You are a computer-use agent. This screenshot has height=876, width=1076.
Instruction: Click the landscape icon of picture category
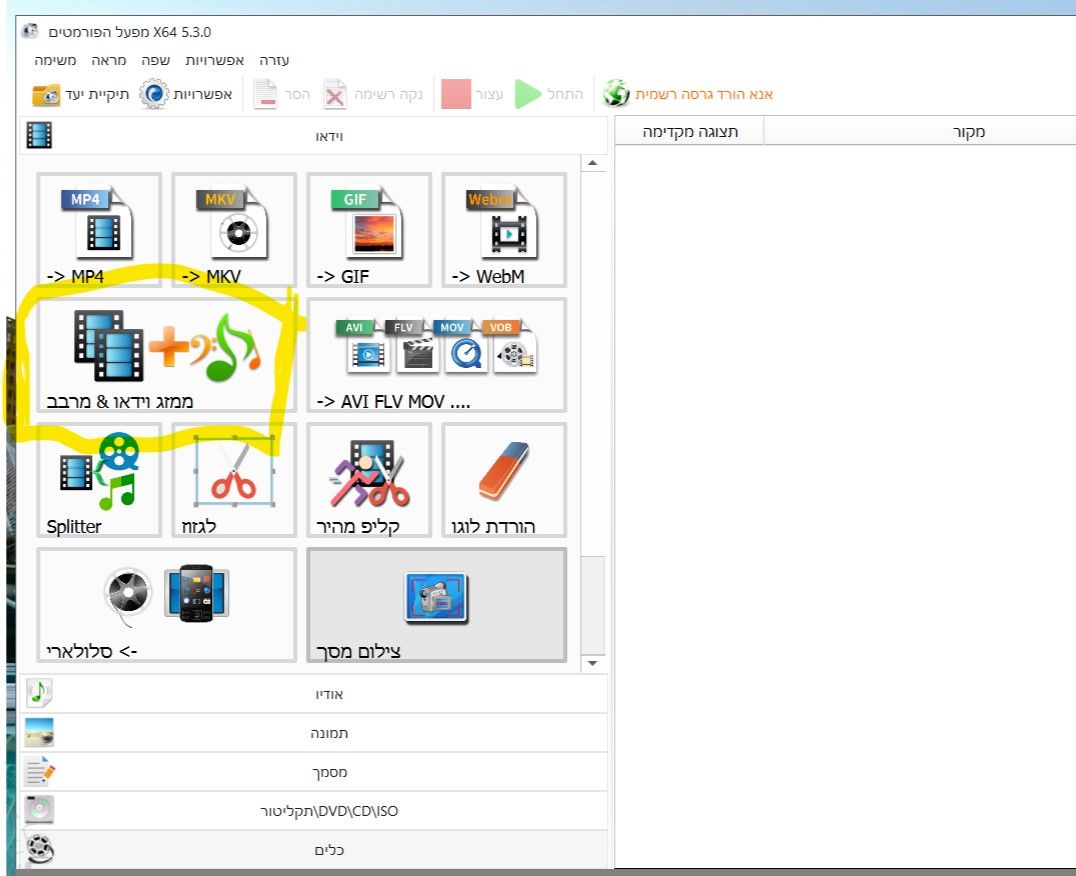click(x=39, y=733)
